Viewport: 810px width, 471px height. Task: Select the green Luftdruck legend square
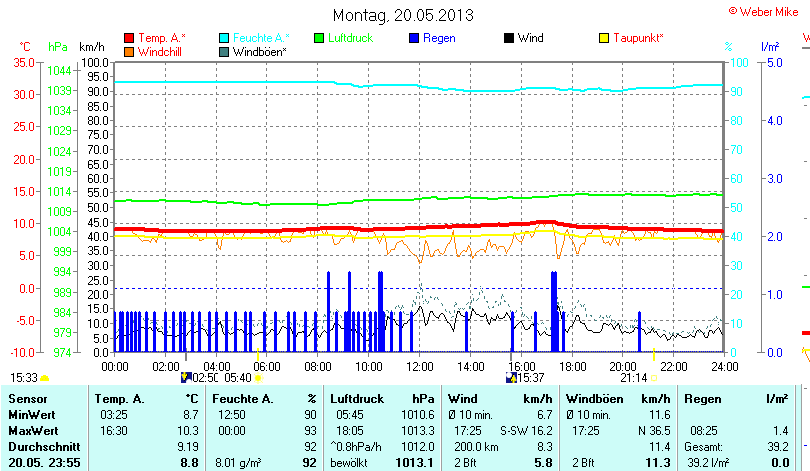[x=319, y=38]
